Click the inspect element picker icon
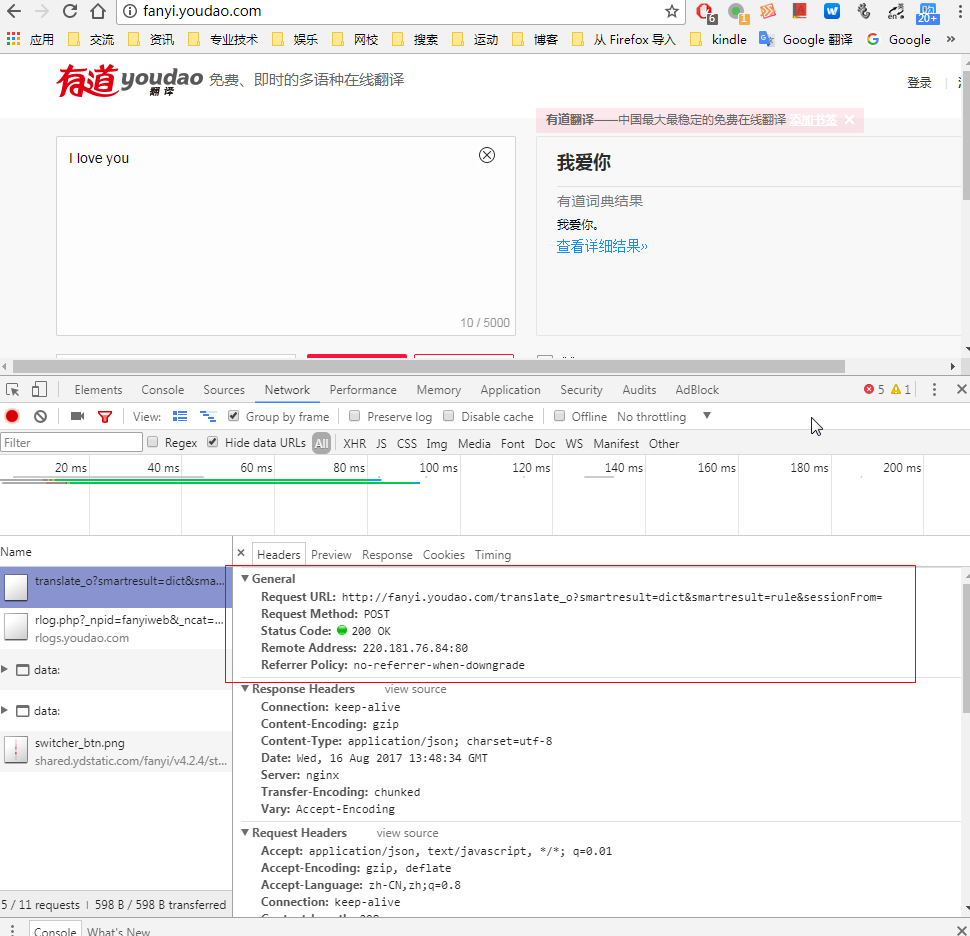This screenshot has height=936, width=970. coord(13,390)
